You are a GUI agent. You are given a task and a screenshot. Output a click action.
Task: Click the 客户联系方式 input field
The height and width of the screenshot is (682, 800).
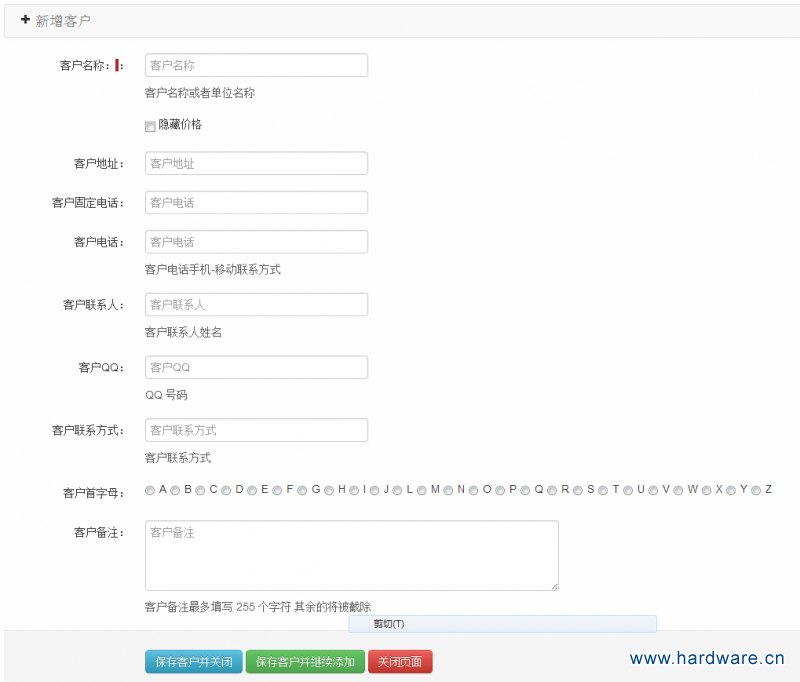point(256,430)
